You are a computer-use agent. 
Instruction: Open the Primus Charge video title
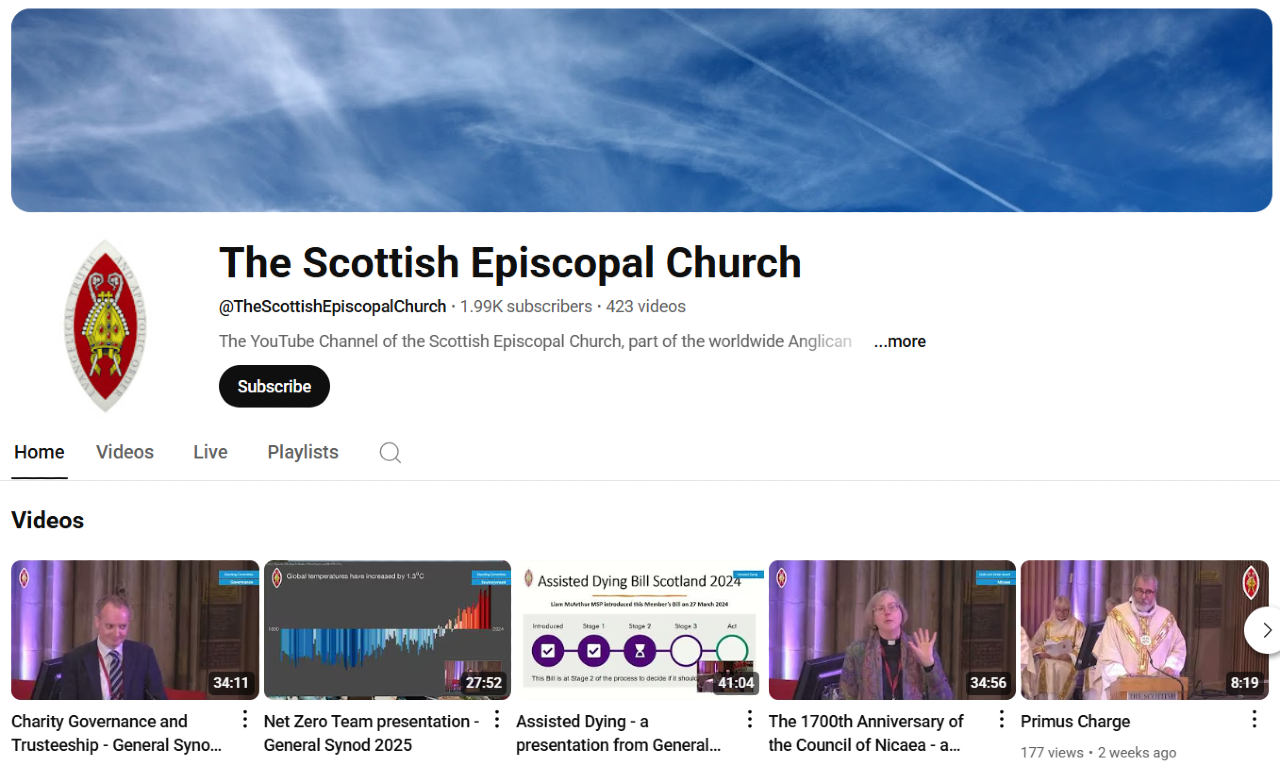pyautogui.click(x=1075, y=721)
